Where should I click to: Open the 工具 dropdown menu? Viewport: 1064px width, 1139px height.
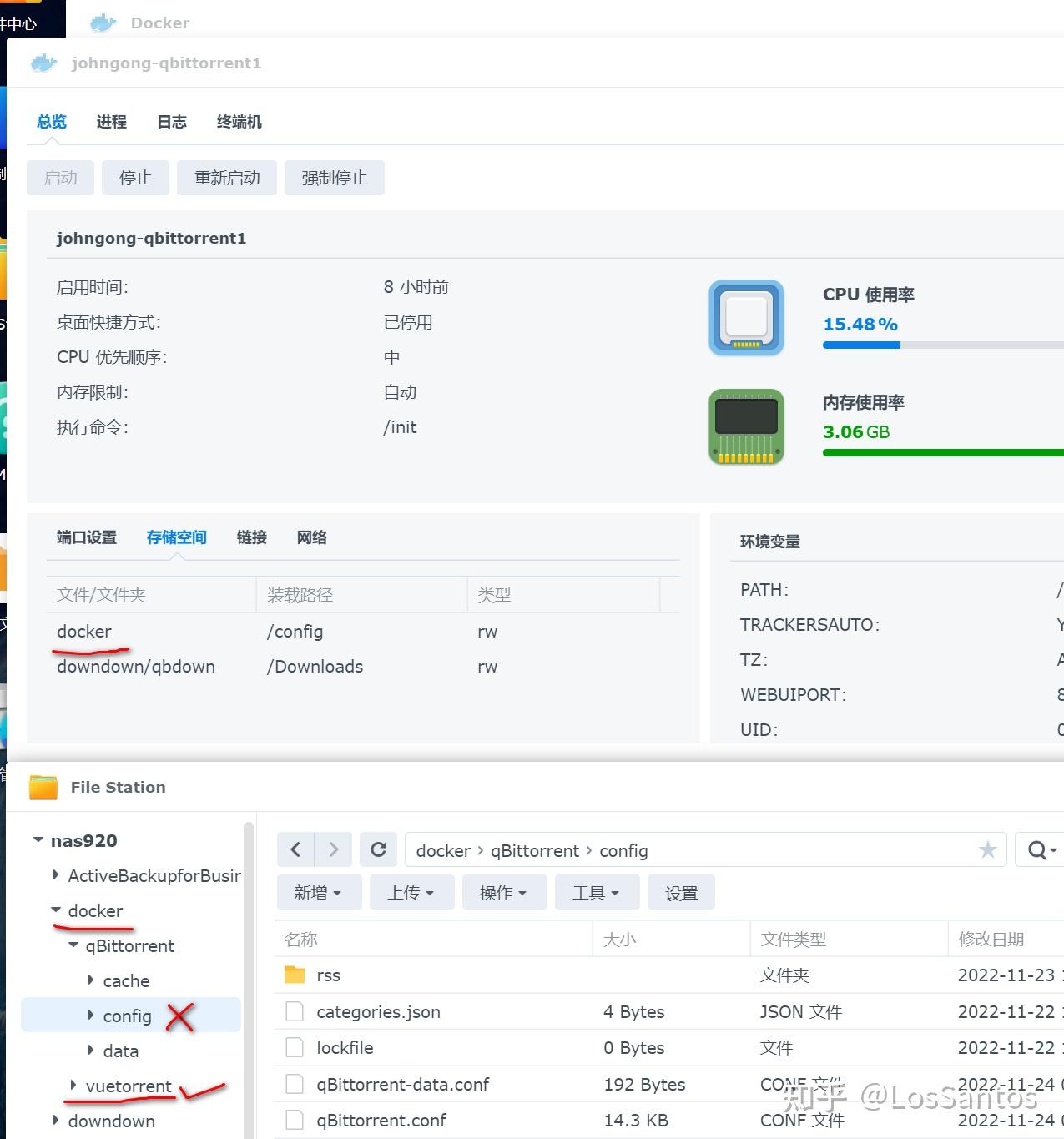click(598, 893)
